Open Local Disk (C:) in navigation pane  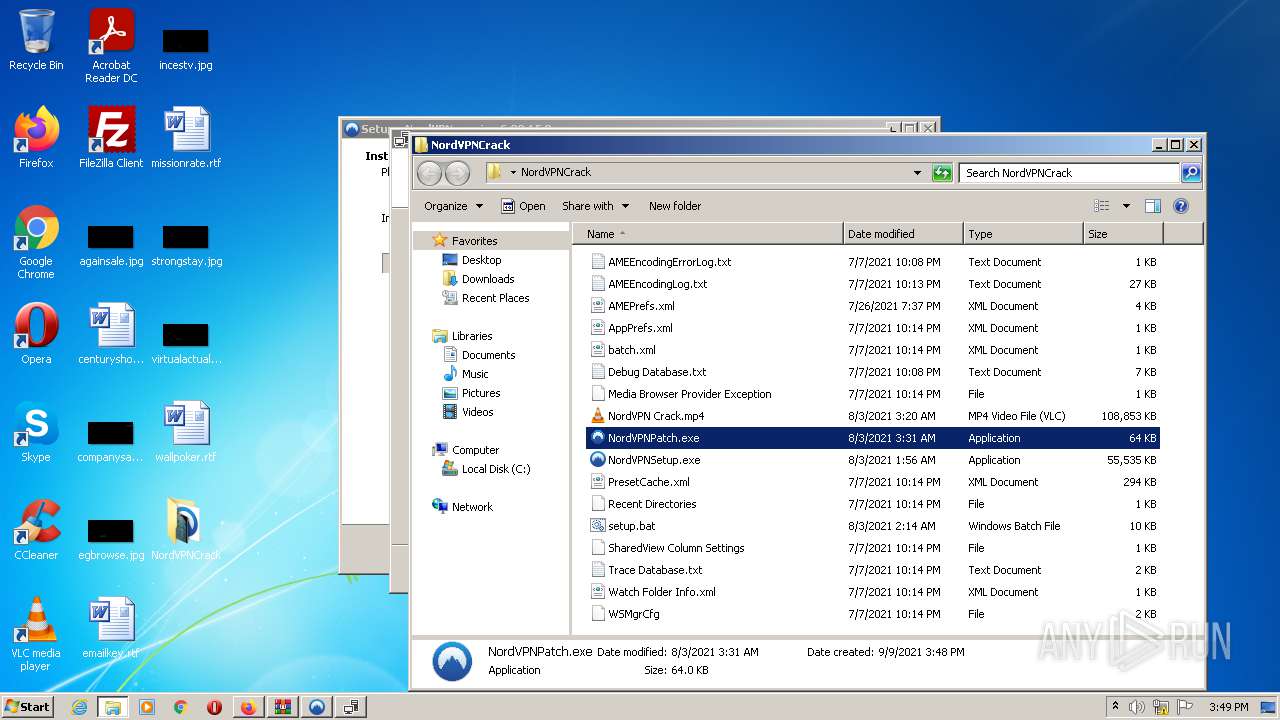click(496, 469)
